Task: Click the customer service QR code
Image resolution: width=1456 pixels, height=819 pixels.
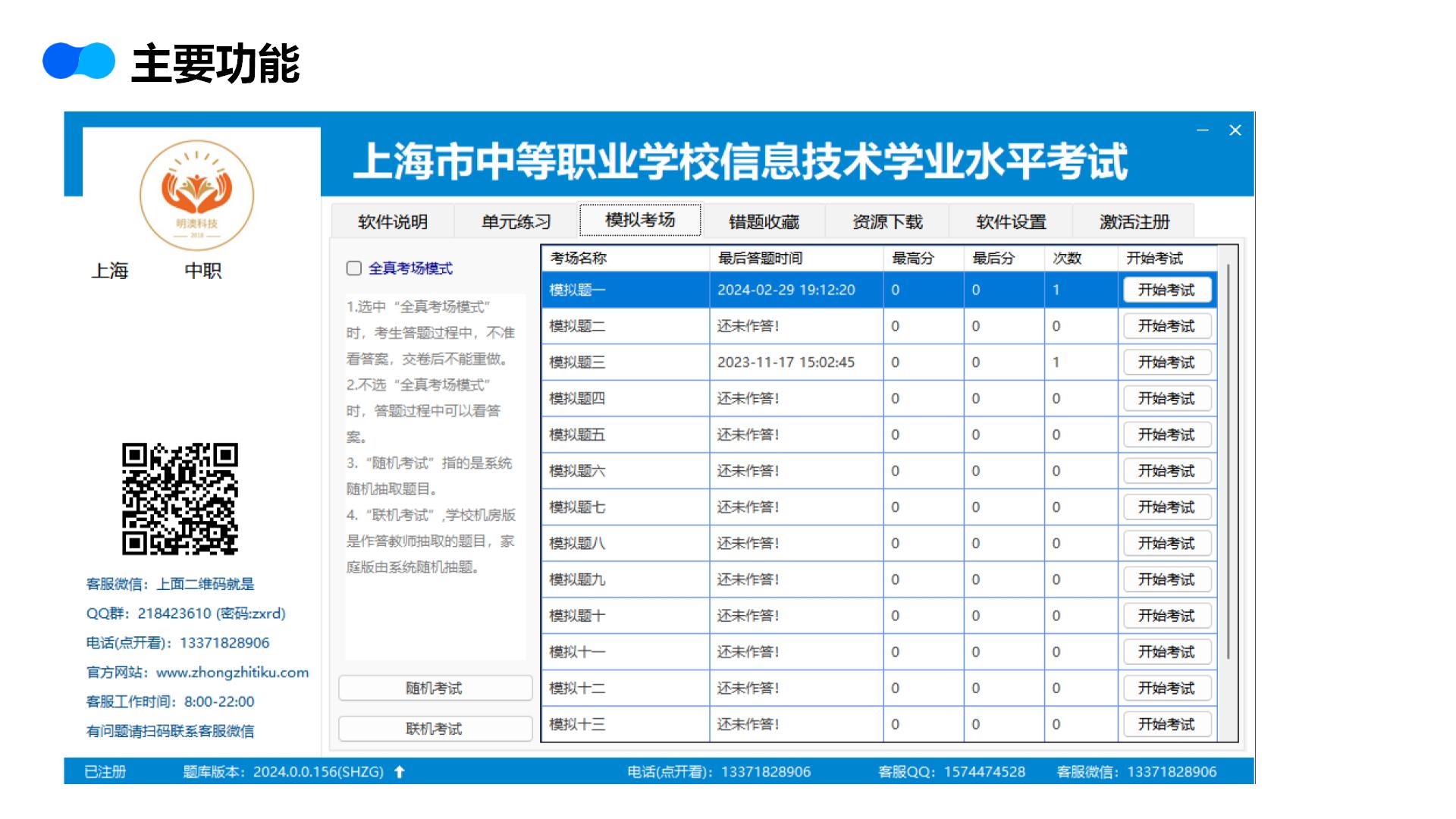Action: point(180,498)
